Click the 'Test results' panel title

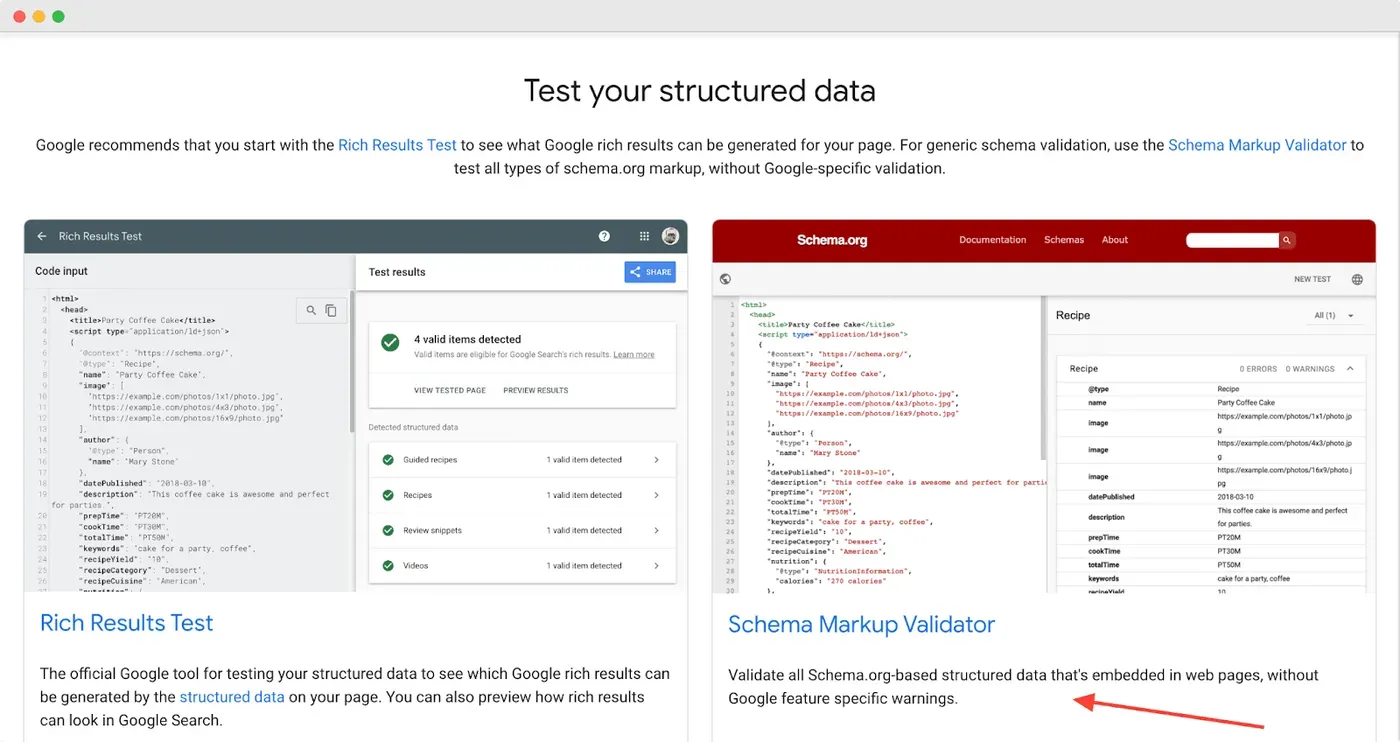[397, 272]
